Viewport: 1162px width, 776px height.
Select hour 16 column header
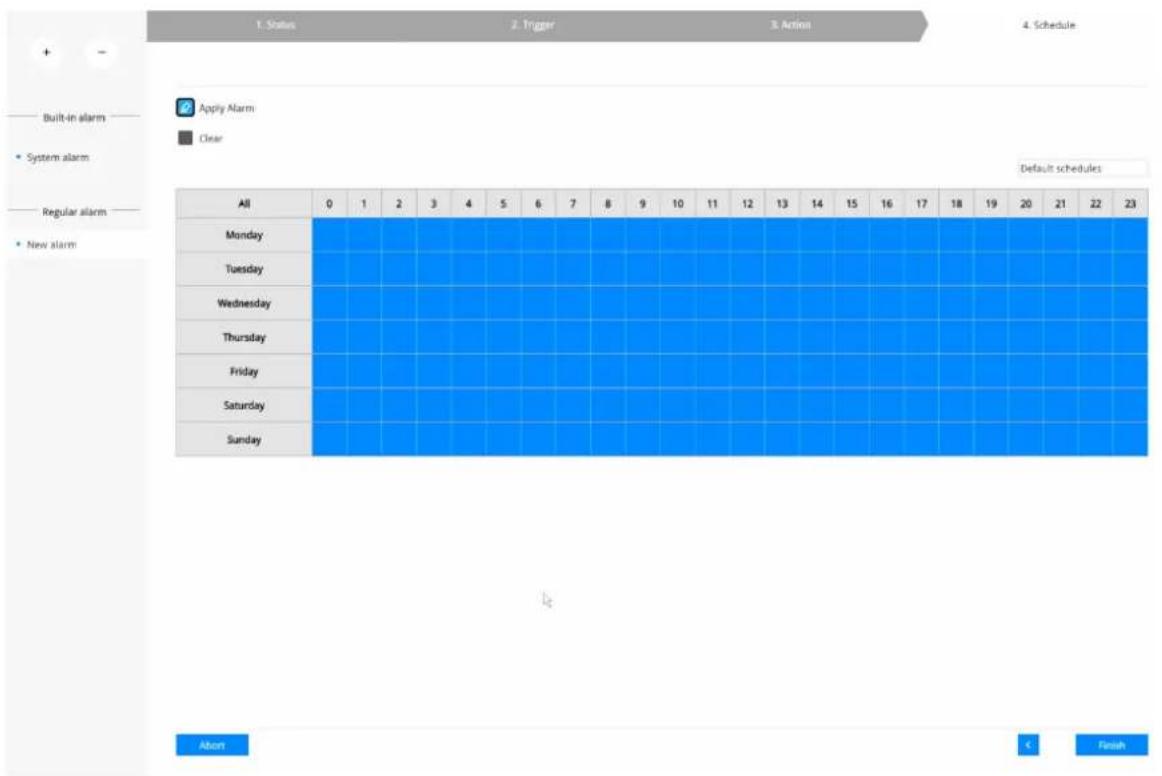[886, 204]
